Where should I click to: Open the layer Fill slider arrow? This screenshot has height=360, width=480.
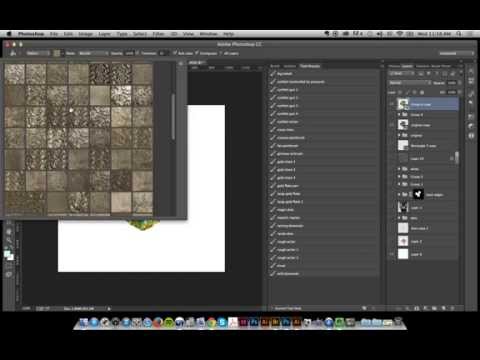click(459, 92)
